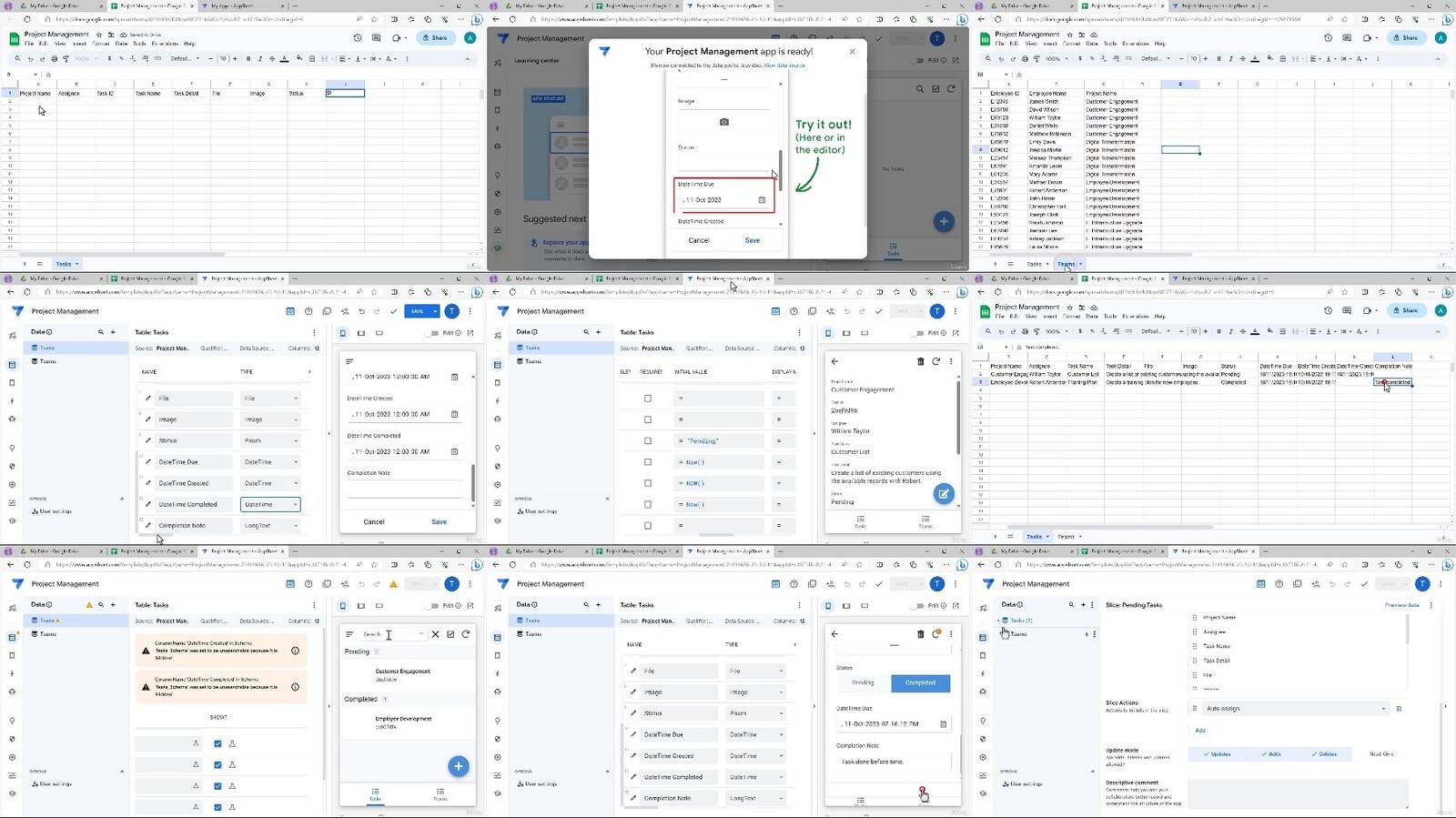
Task: Refresh the Pending/Completed task list preview
Action: tap(466, 634)
